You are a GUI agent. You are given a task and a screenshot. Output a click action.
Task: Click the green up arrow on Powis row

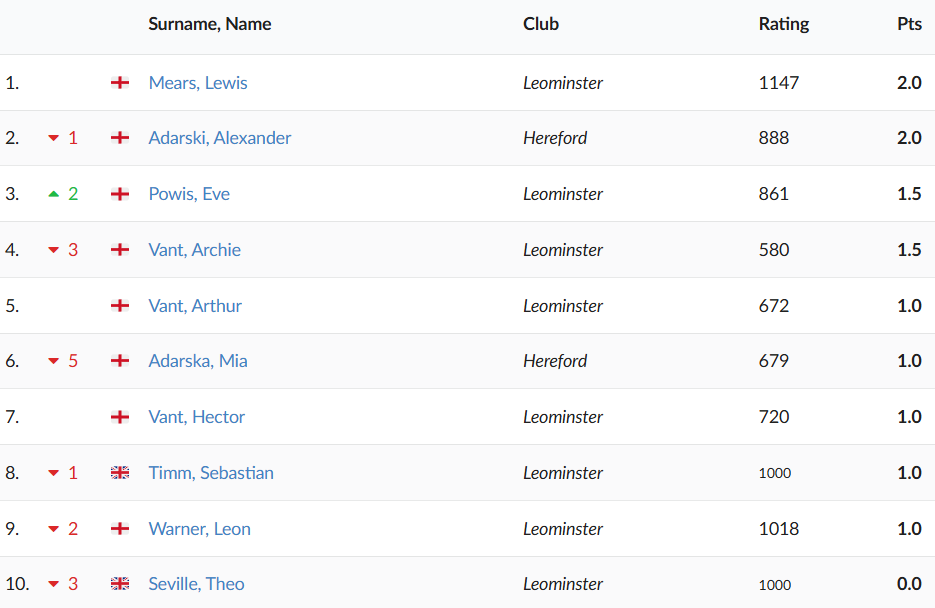54,194
